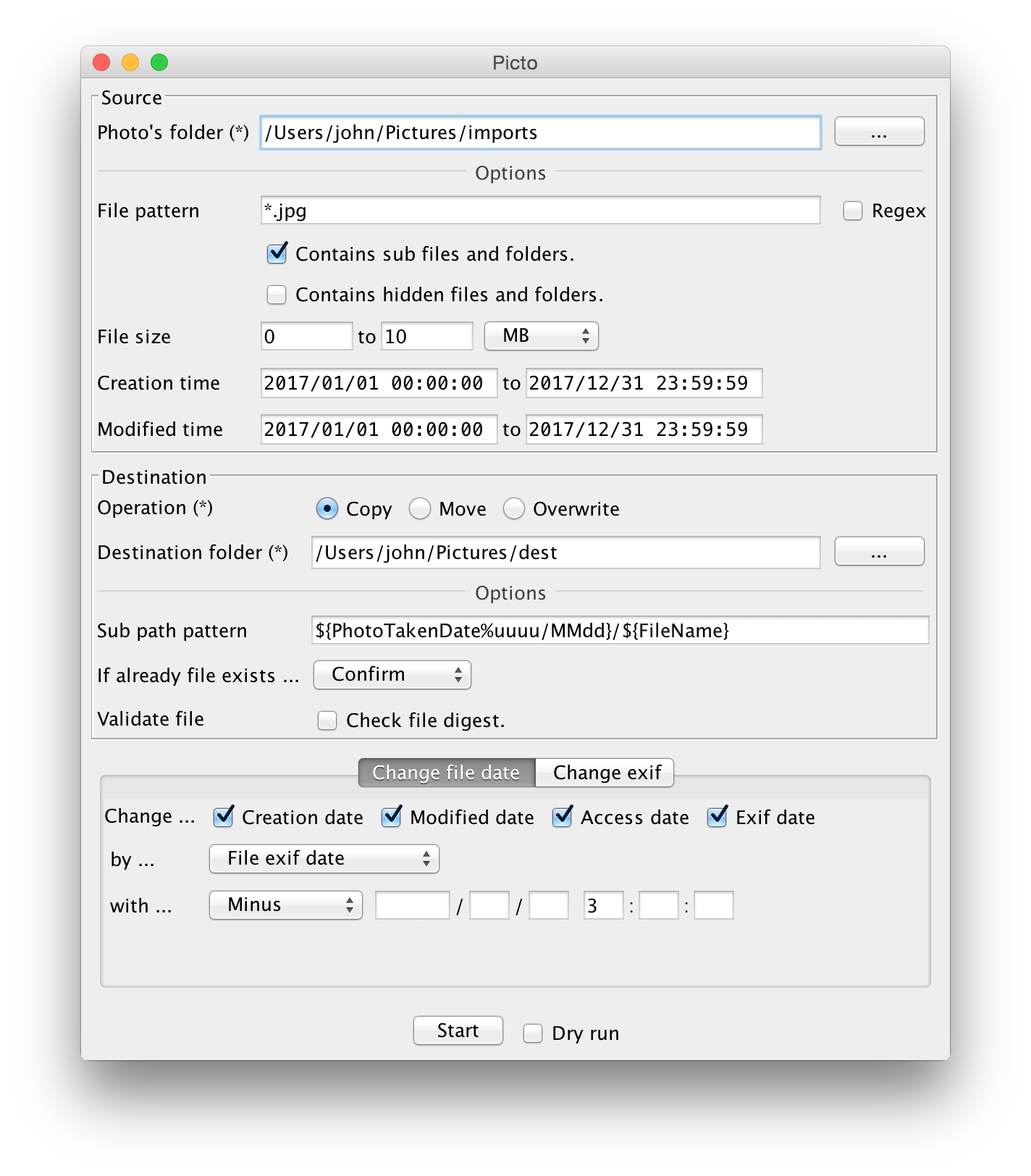Viewport: 1031px width, 1176px height.
Task: Uncheck the Access date checkbox
Action: (562, 817)
